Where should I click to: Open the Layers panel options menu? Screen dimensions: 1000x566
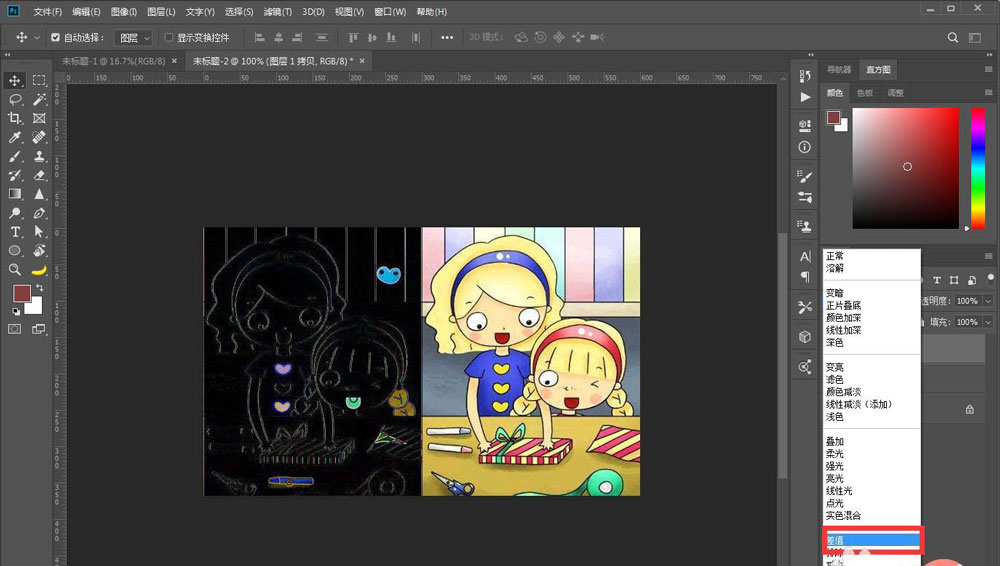tap(989, 256)
